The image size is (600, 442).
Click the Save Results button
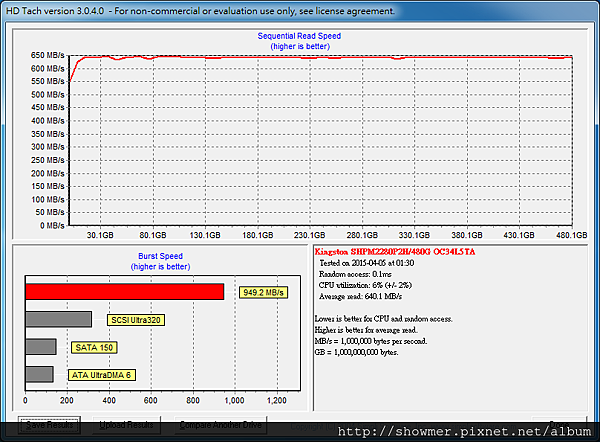[46, 426]
